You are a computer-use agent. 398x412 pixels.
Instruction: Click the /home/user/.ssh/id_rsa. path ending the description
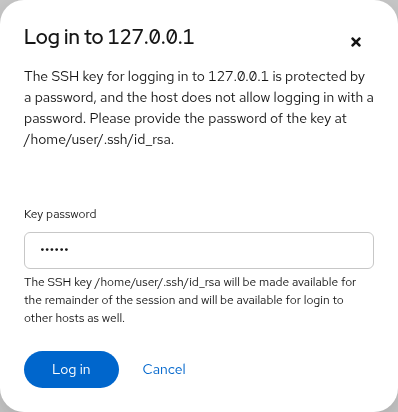99,139
